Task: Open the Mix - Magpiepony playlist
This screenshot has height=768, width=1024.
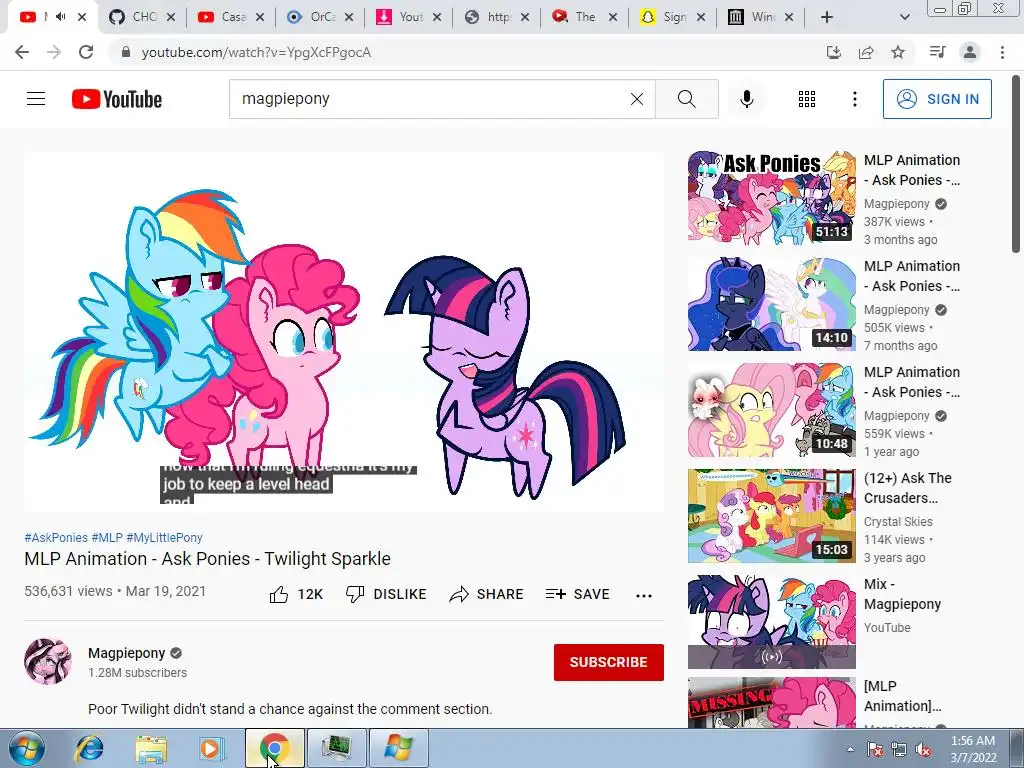Action: pyautogui.click(x=771, y=621)
